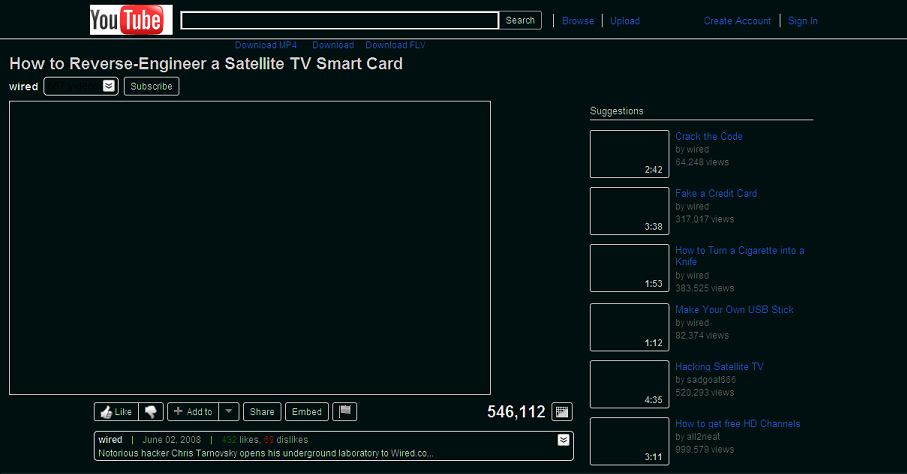Click the 520,293 views text
Image resolution: width=907 pixels, height=474 pixels.
[x=705, y=392]
